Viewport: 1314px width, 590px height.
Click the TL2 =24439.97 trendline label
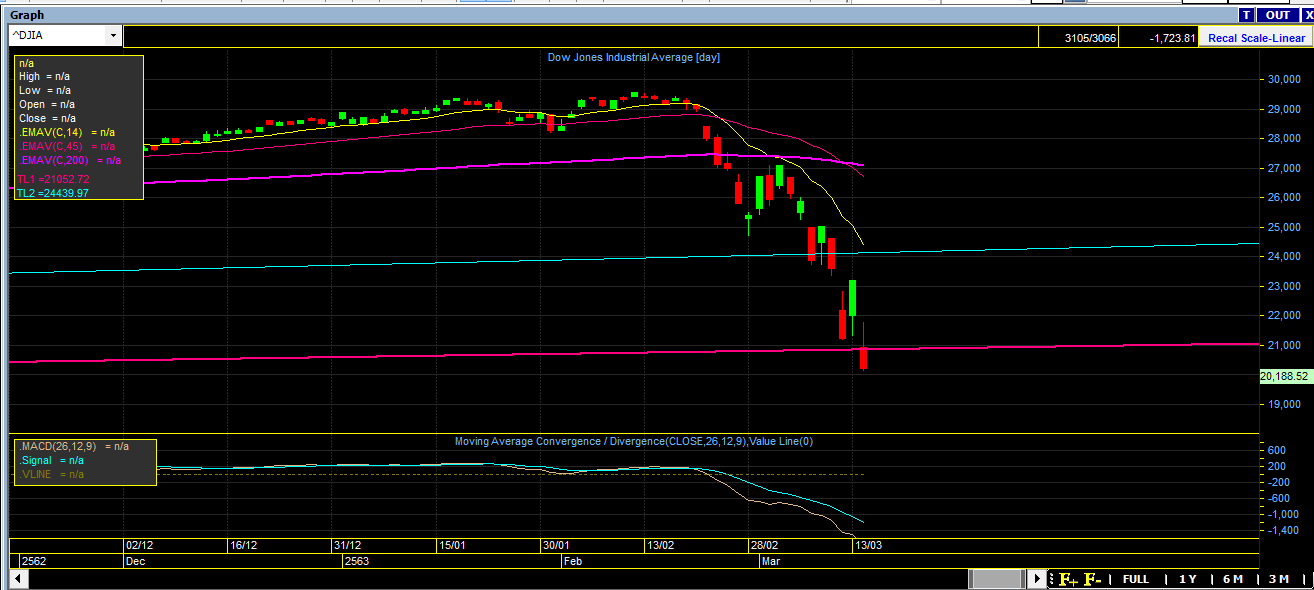point(53,193)
